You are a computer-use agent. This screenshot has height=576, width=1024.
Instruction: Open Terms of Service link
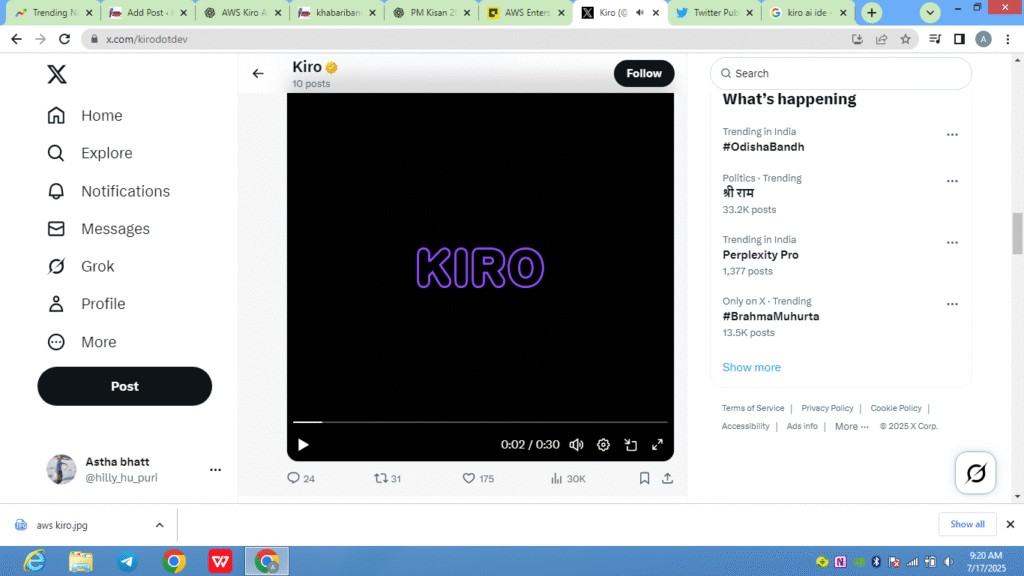(752, 408)
